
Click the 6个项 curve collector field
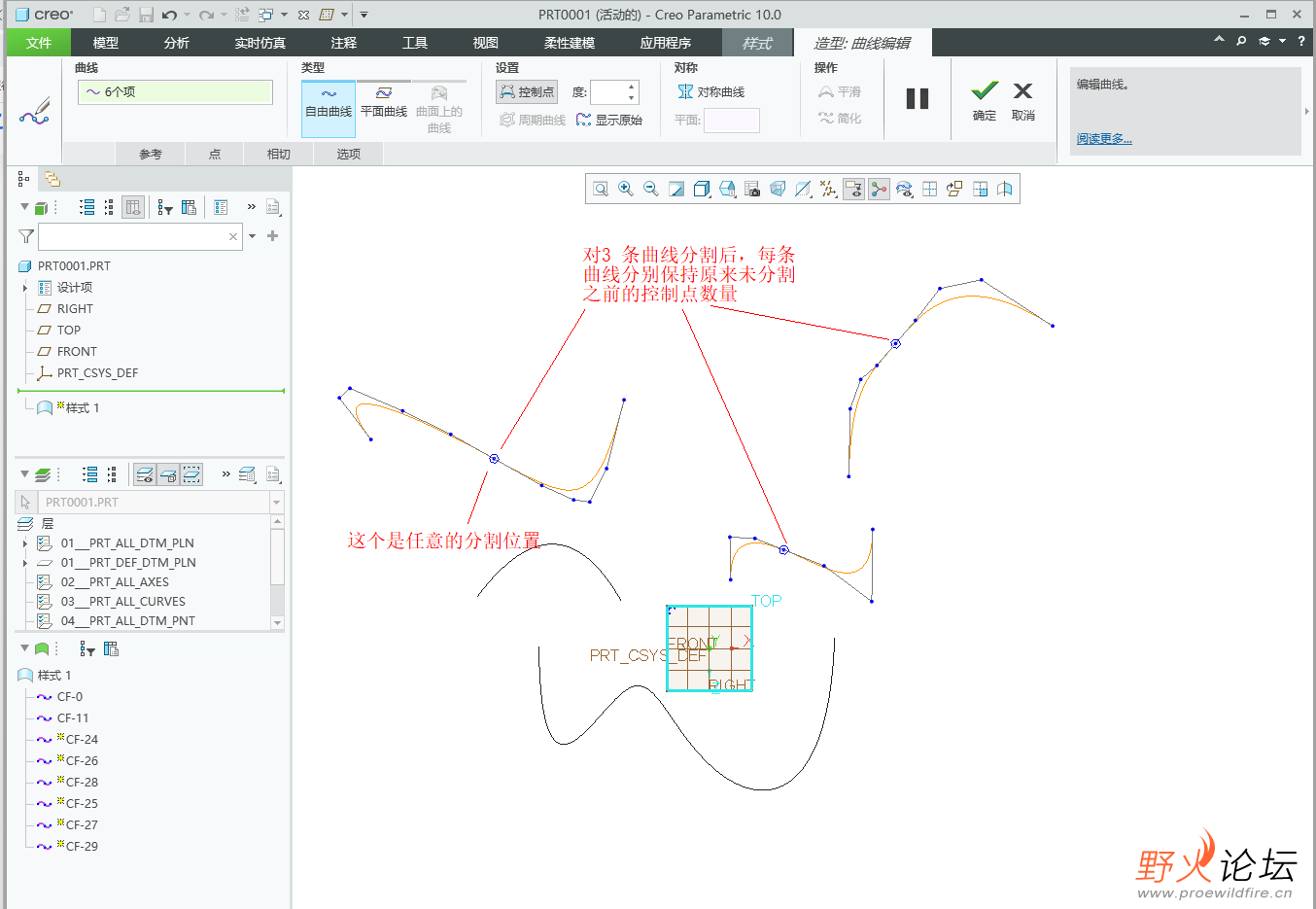(x=175, y=92)
